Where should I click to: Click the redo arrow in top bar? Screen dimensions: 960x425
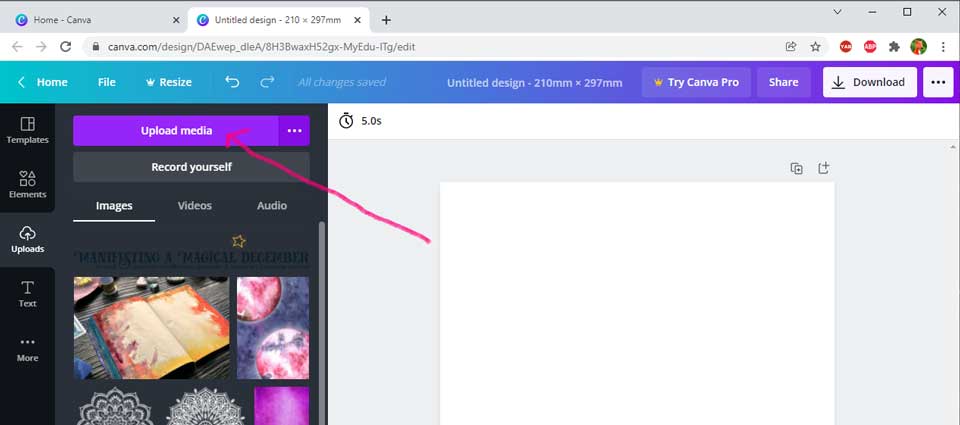pyautogui.click(x=267, y=82)
